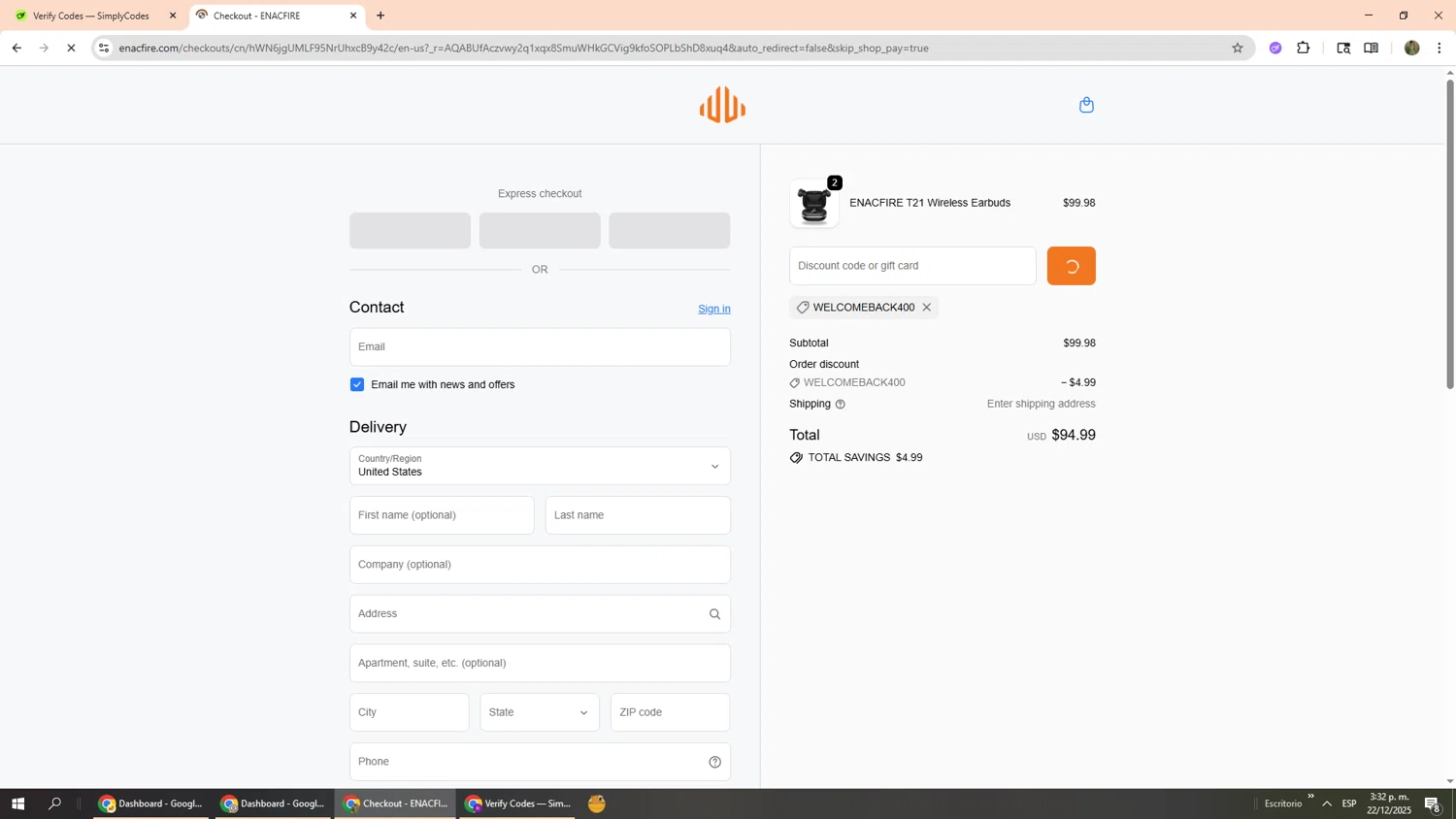Open the Windows notification center
This screenshot has width=1456, height=819.
[1433, 803]
